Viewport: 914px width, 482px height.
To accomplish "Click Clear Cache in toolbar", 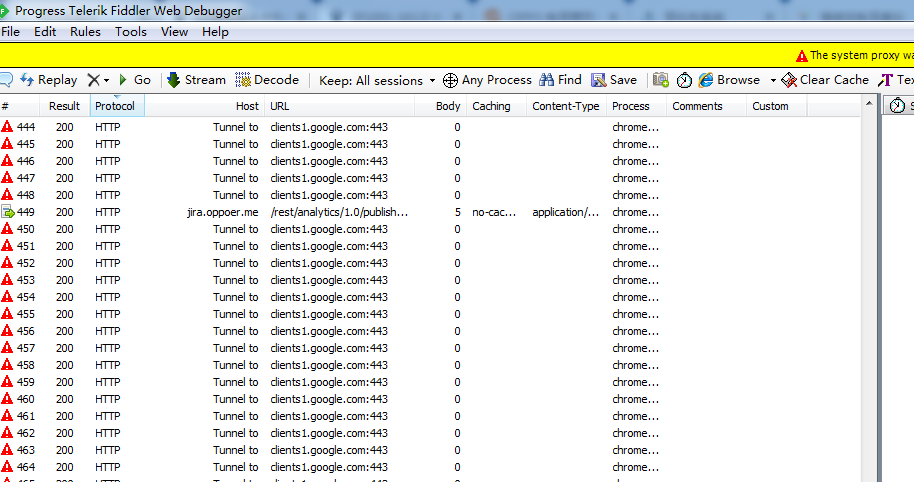I will pos(825,80).
